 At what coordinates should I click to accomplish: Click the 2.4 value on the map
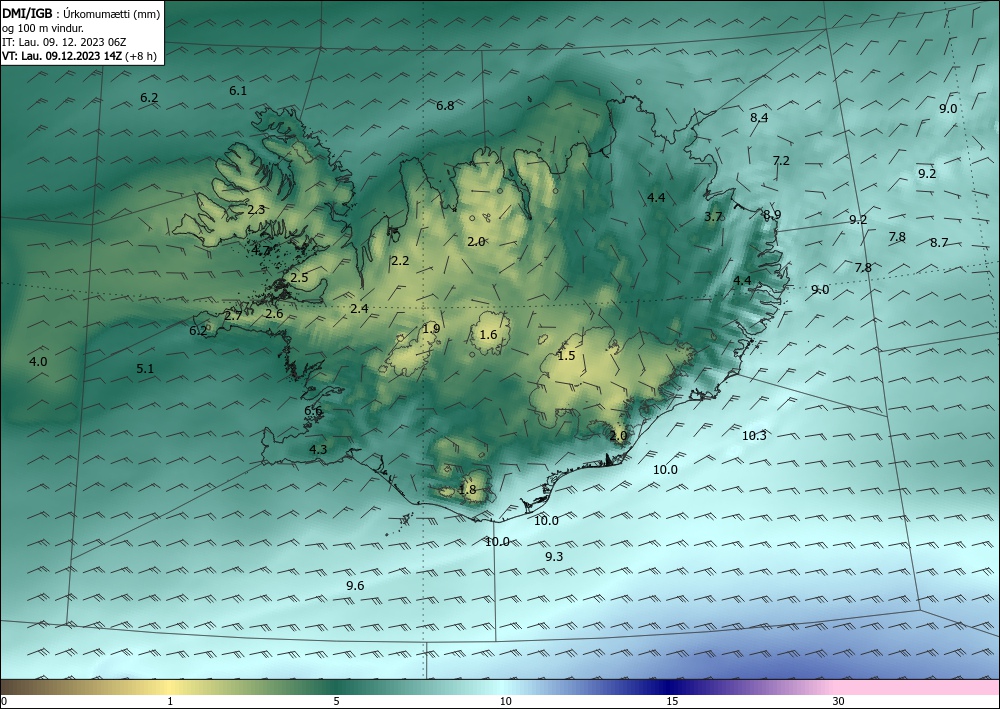click(x=360, y=309)
